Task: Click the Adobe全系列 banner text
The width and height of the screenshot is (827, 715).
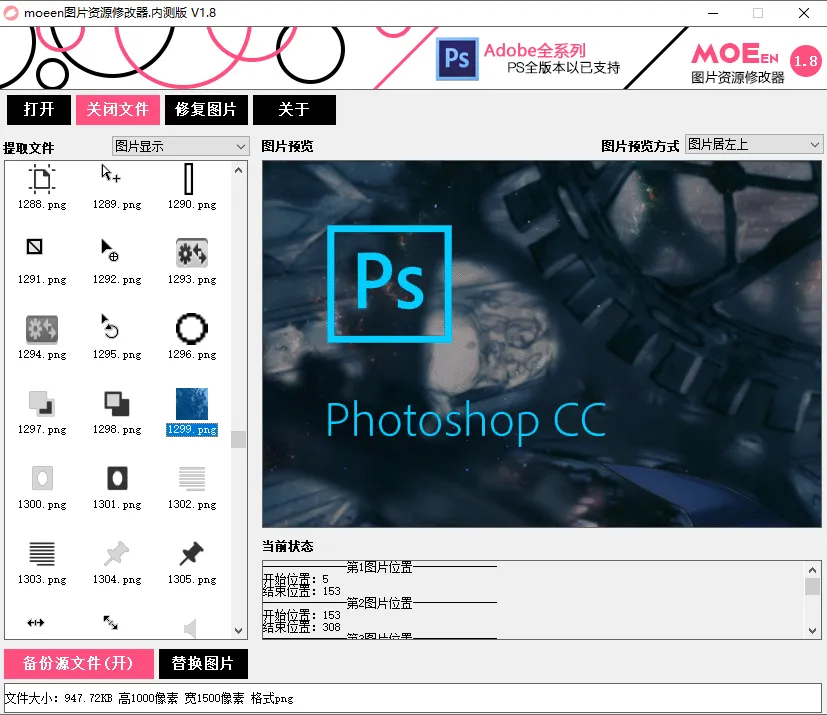Action: (x=535, y=51)
